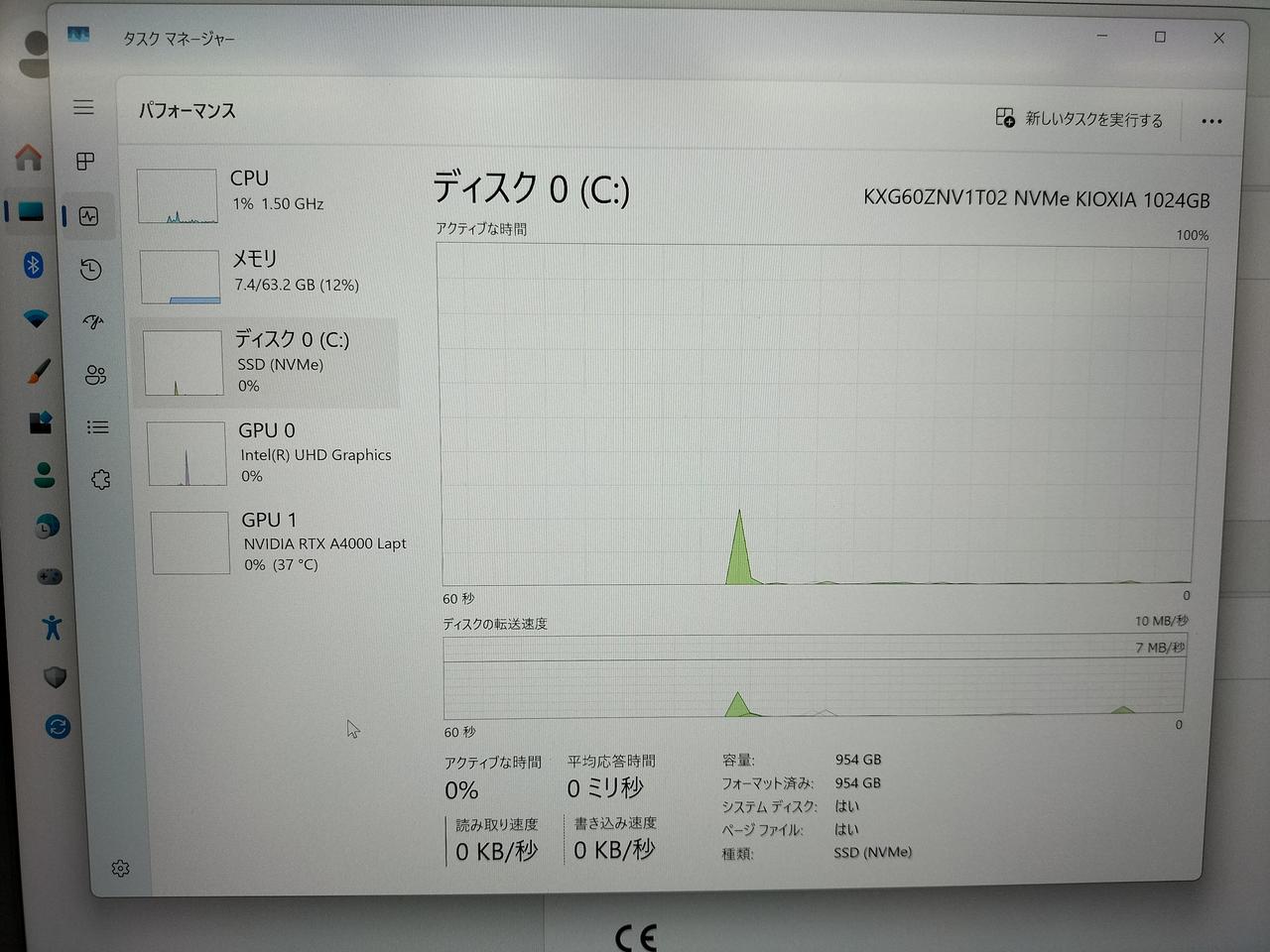1270x952 pixels.
Task: Open the Startup apps page icon
Action: (93, 321)
